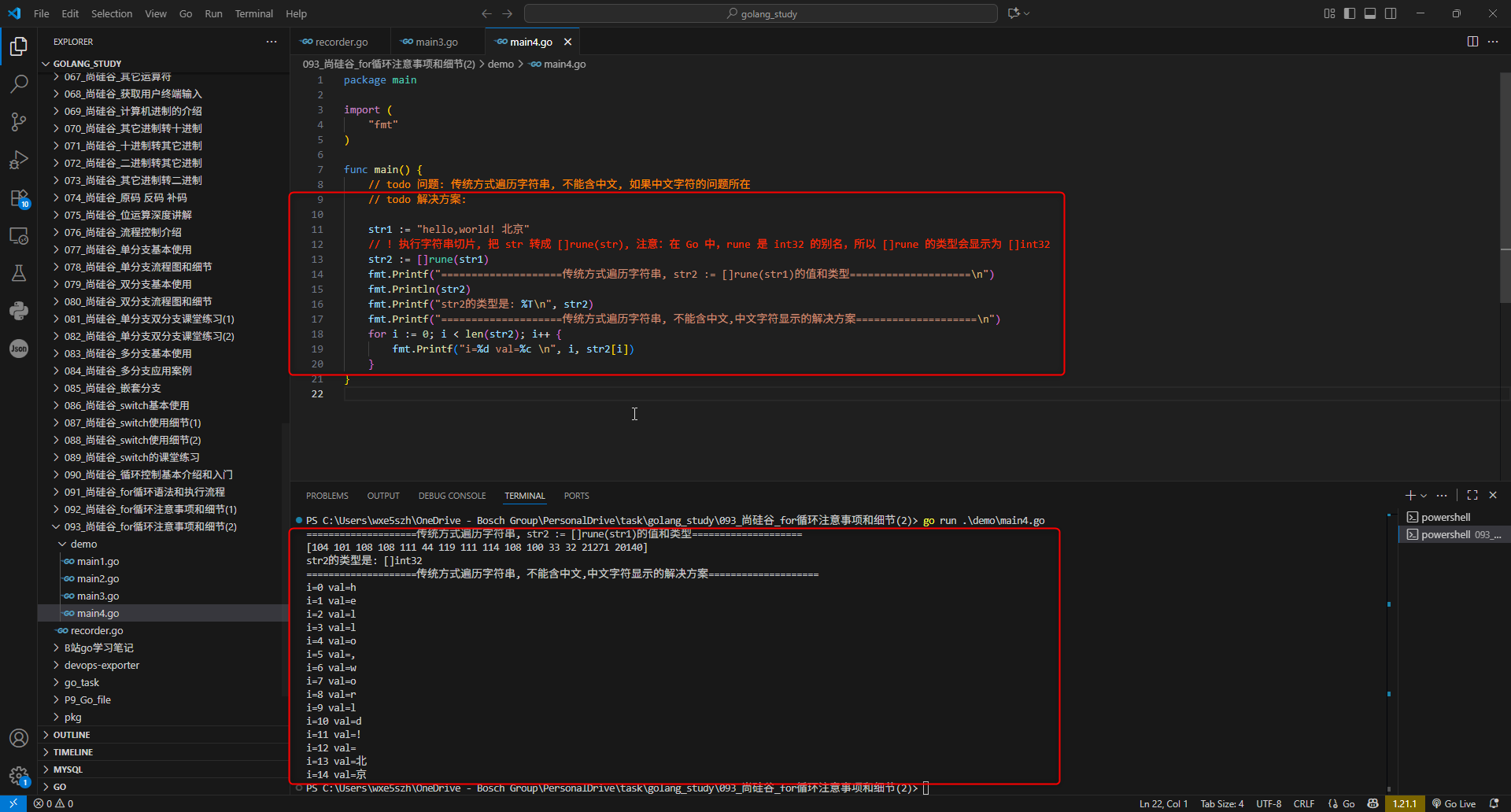This screenshot has width=1511, height=812.
Task: Open the Manage settings gear
Action: [x=19, y=776]
